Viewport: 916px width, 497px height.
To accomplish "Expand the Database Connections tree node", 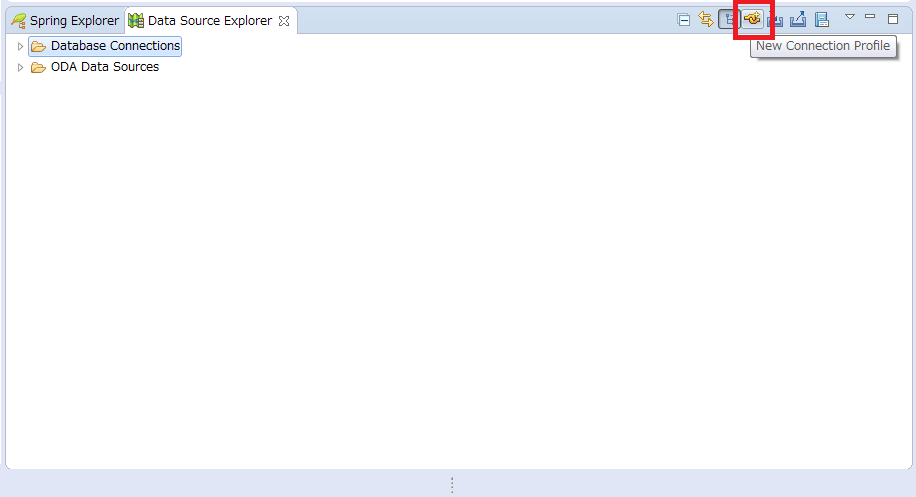I will click(x=20, y=46).
